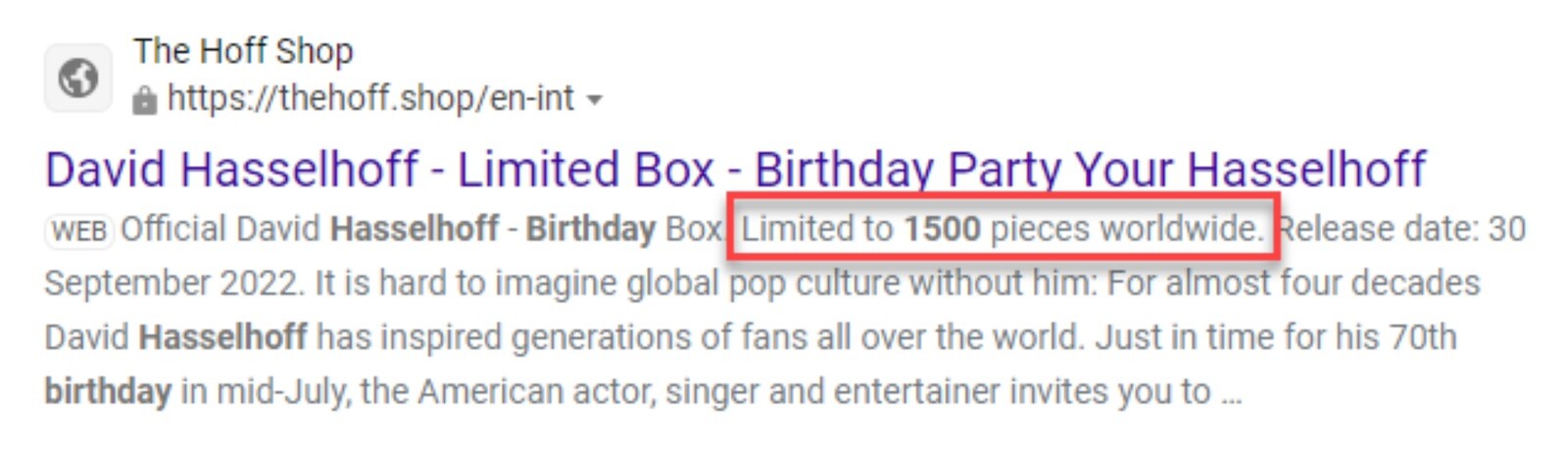1568x463 pixels.
Task: Click bold Hasselhoff before has inspired generations
Action: (223, 337)
